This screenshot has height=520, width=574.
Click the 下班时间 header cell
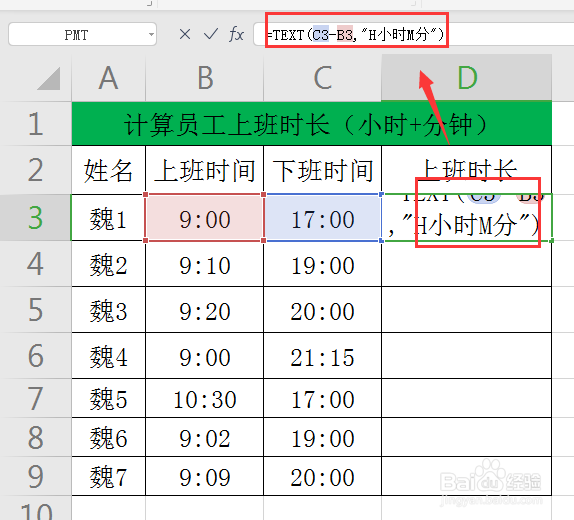click(322, 170)
